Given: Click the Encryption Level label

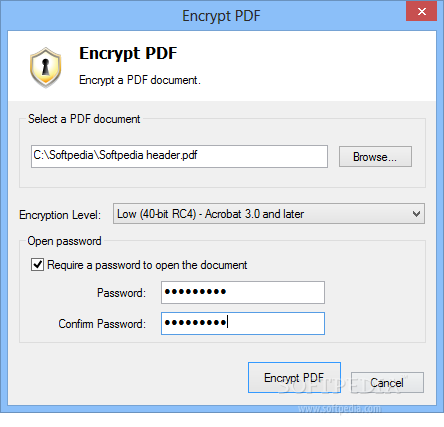Looking at the screenshot, I should (60, 215).
